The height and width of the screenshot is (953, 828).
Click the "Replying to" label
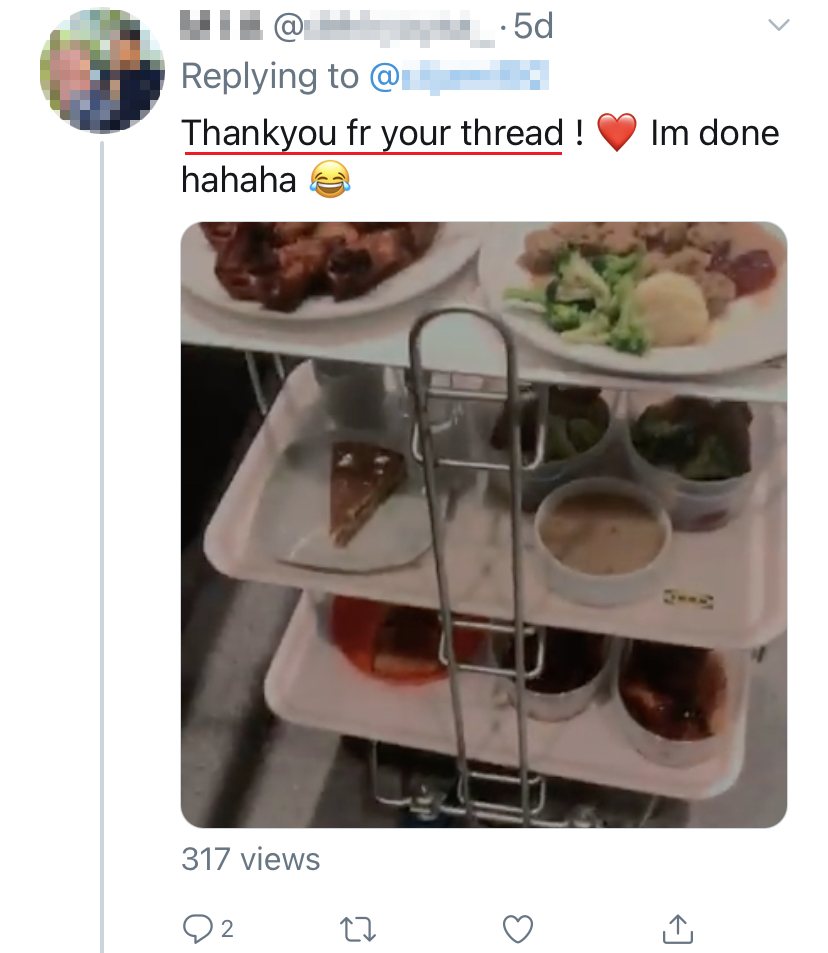(x=270, y=76)
